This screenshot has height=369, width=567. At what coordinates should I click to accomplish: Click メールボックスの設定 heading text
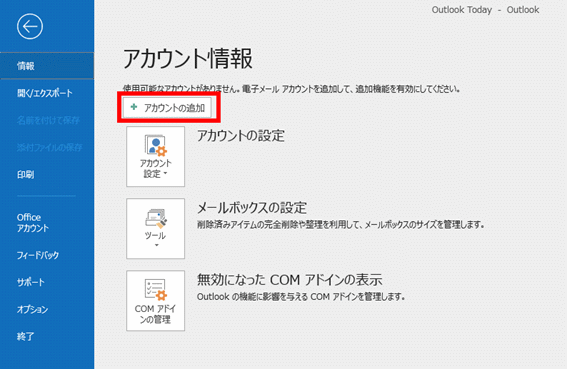252,208
